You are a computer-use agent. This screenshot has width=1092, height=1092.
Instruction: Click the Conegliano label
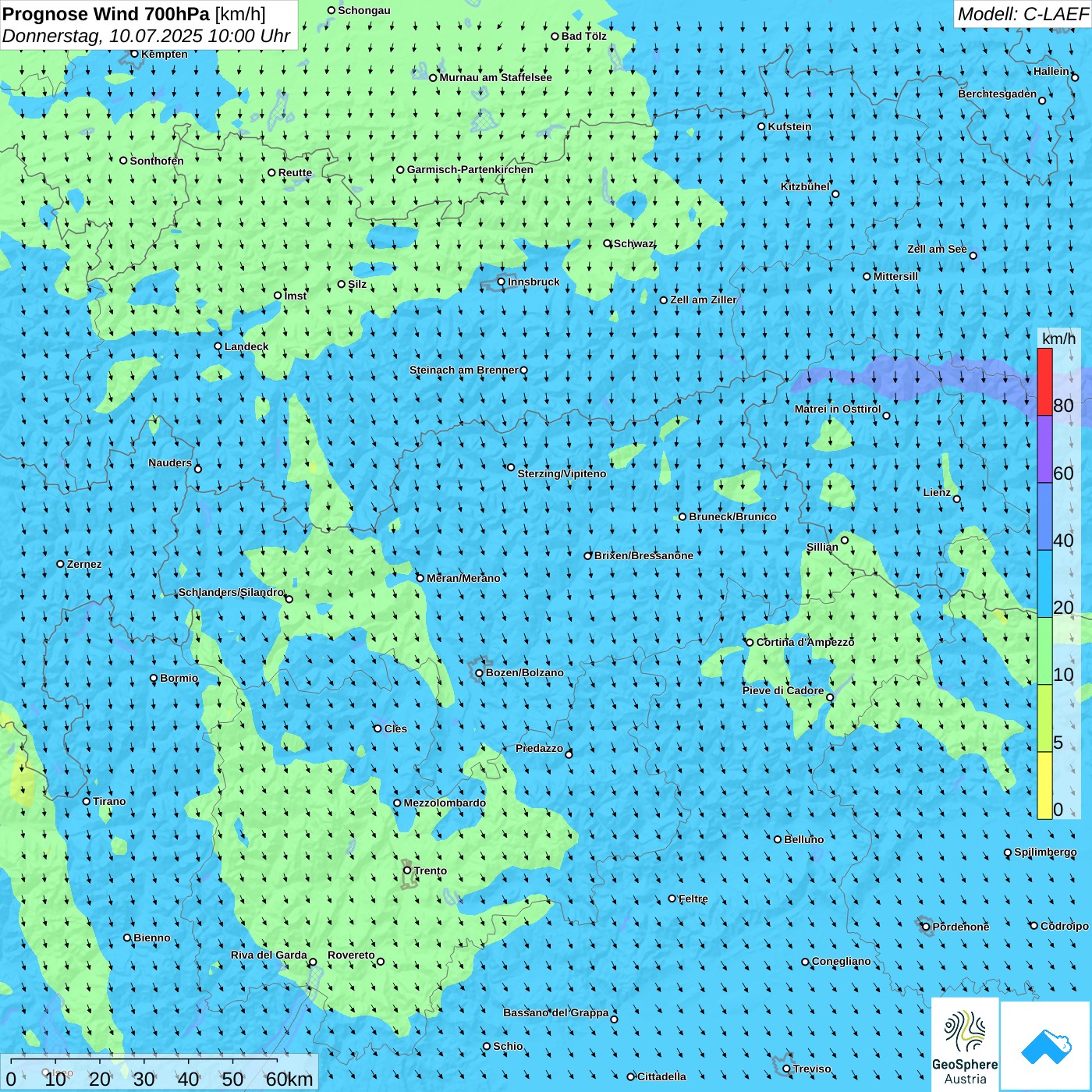842,961
